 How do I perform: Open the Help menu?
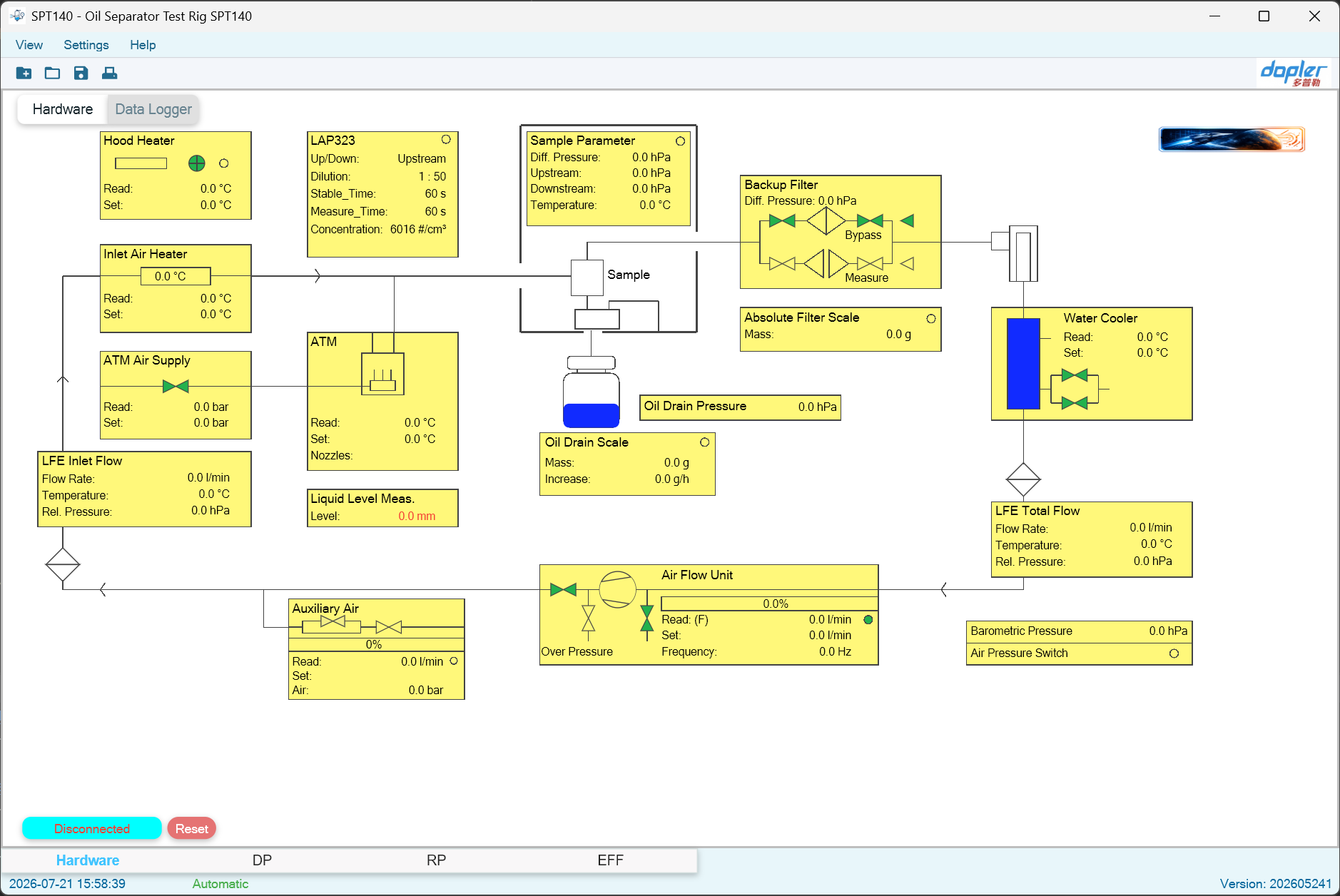tap(143, 45)
